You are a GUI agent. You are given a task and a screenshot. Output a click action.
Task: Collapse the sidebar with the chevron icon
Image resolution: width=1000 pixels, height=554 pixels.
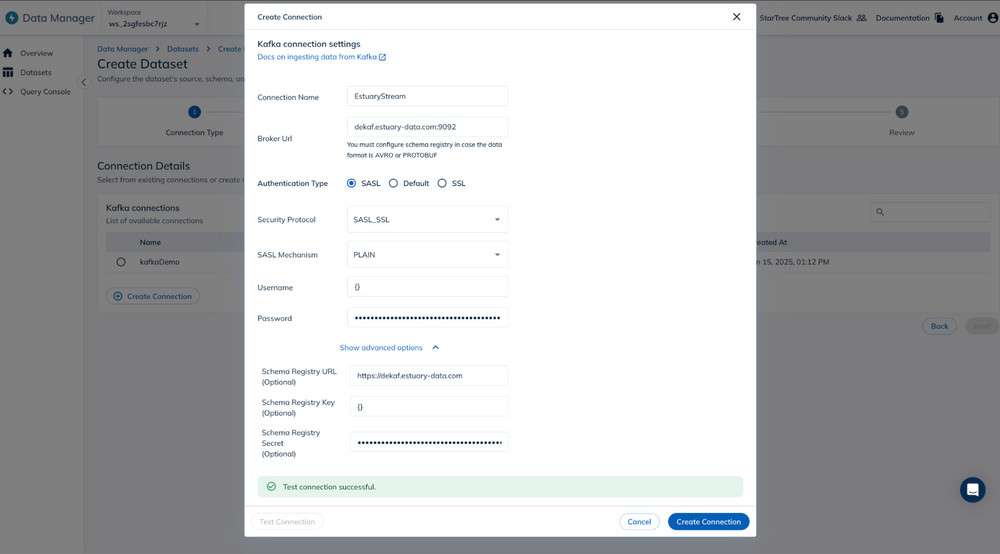84,82
